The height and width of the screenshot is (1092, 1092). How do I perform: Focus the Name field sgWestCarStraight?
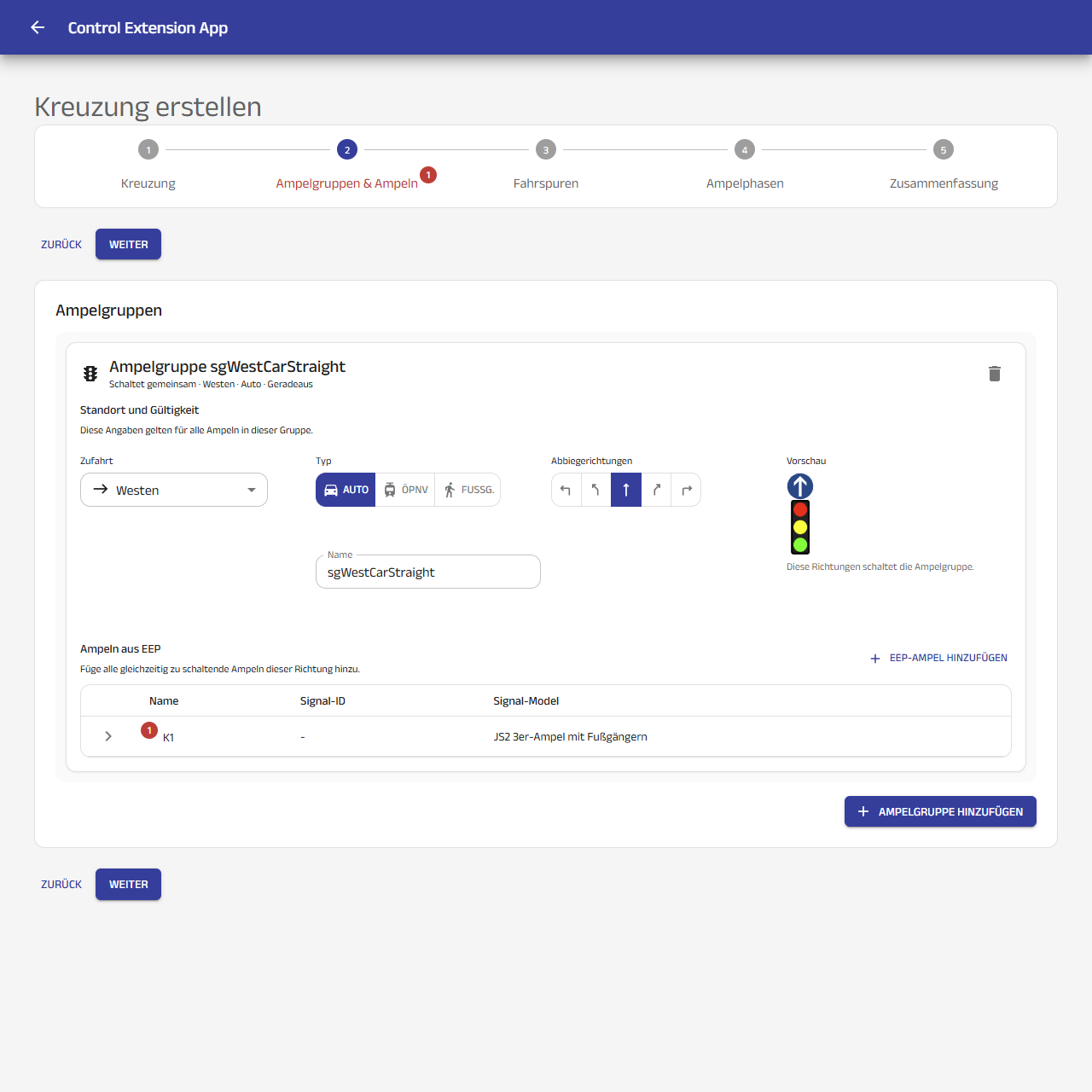pyautogui.click(x=428, y=572)
